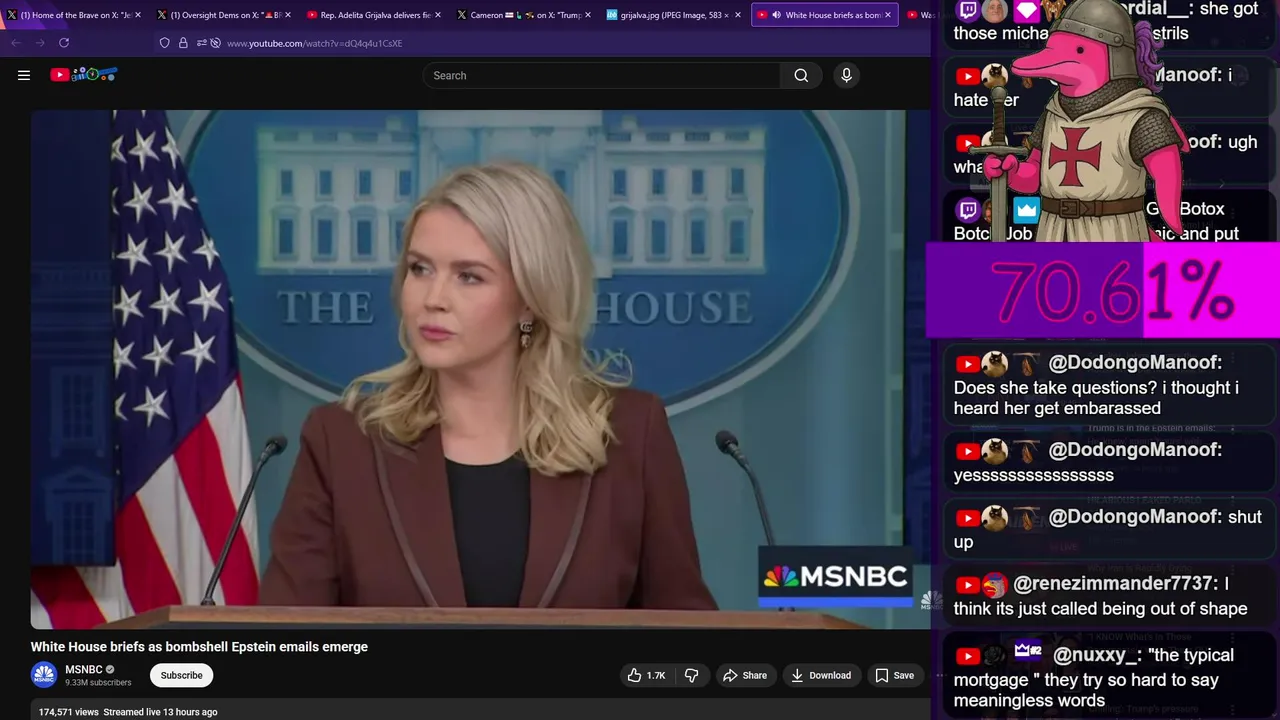
Task: Click the autoplay blocked icon in the address bar
Action: 215,43
